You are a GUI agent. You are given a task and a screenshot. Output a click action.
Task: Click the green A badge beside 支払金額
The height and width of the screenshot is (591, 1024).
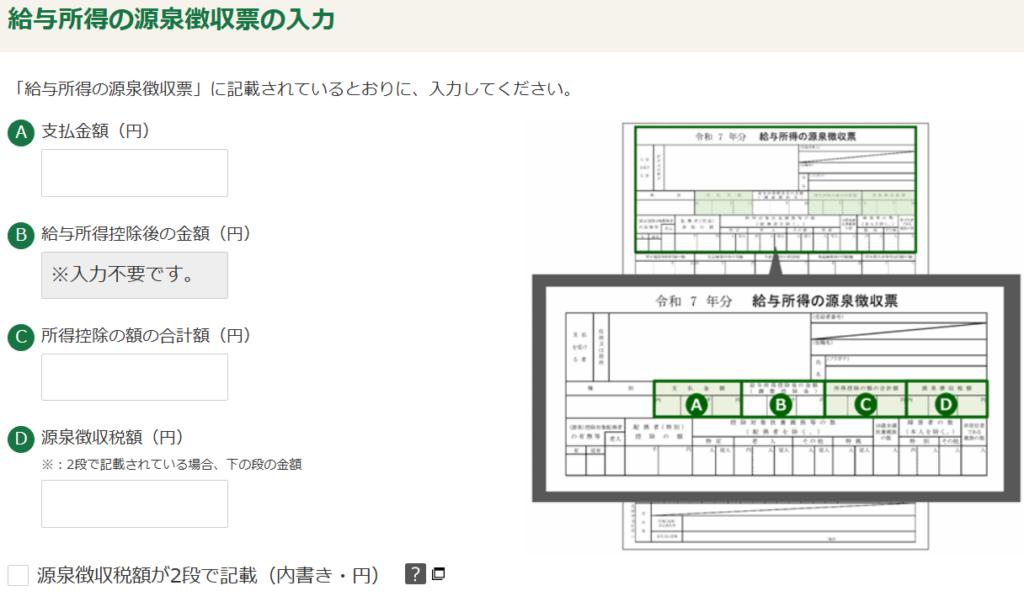(x=20, y=132)
